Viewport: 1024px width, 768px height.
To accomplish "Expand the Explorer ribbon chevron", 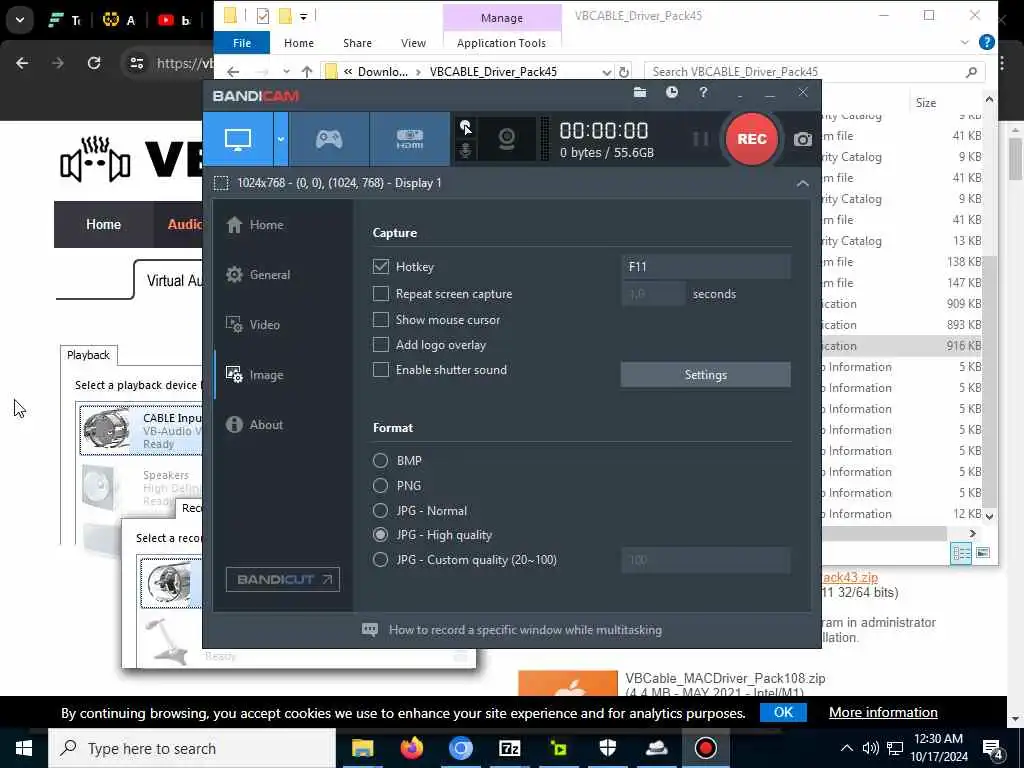I will tap(965, 43).
